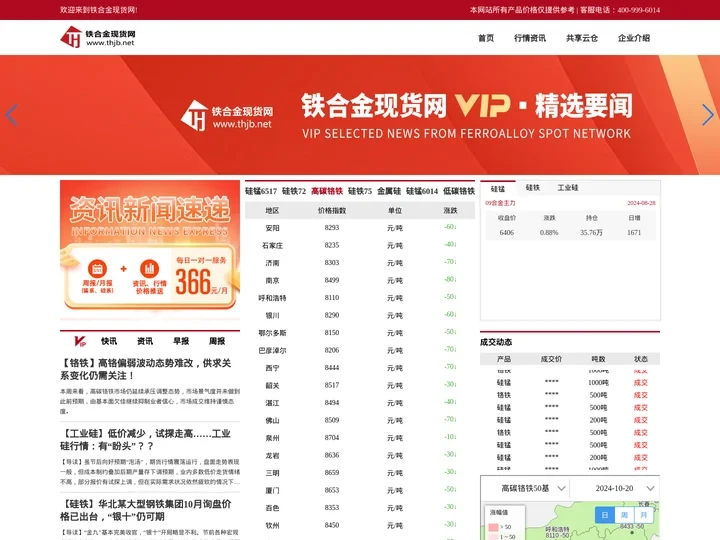Click the 成交价 column header
720x540 pixels.
(551, 359)
